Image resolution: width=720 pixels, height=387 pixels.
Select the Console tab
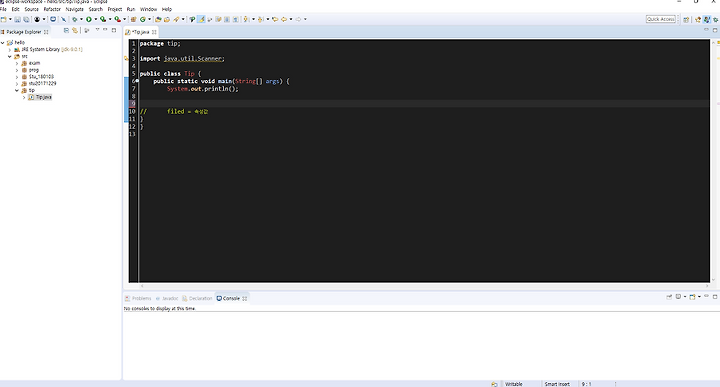coord(231,298)
